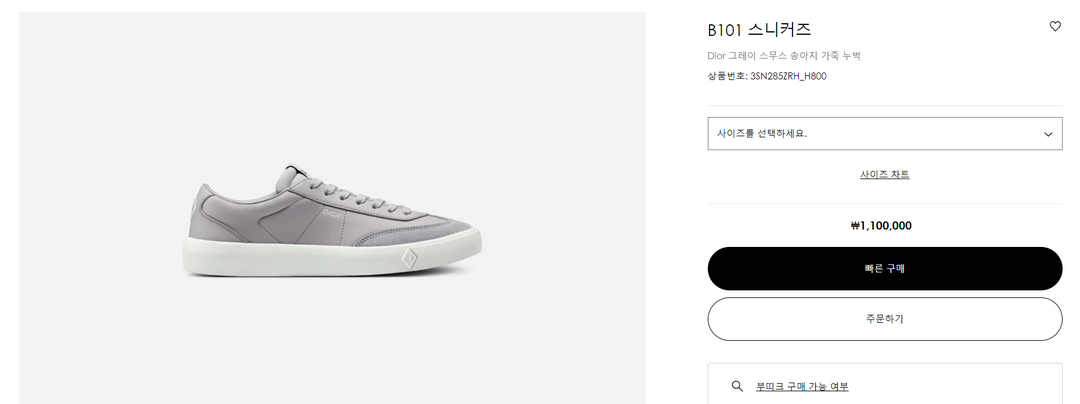Screen dimensions: 1080x404
Task: Expand size list using the chevron arrow
Action: pos(1048,134)
